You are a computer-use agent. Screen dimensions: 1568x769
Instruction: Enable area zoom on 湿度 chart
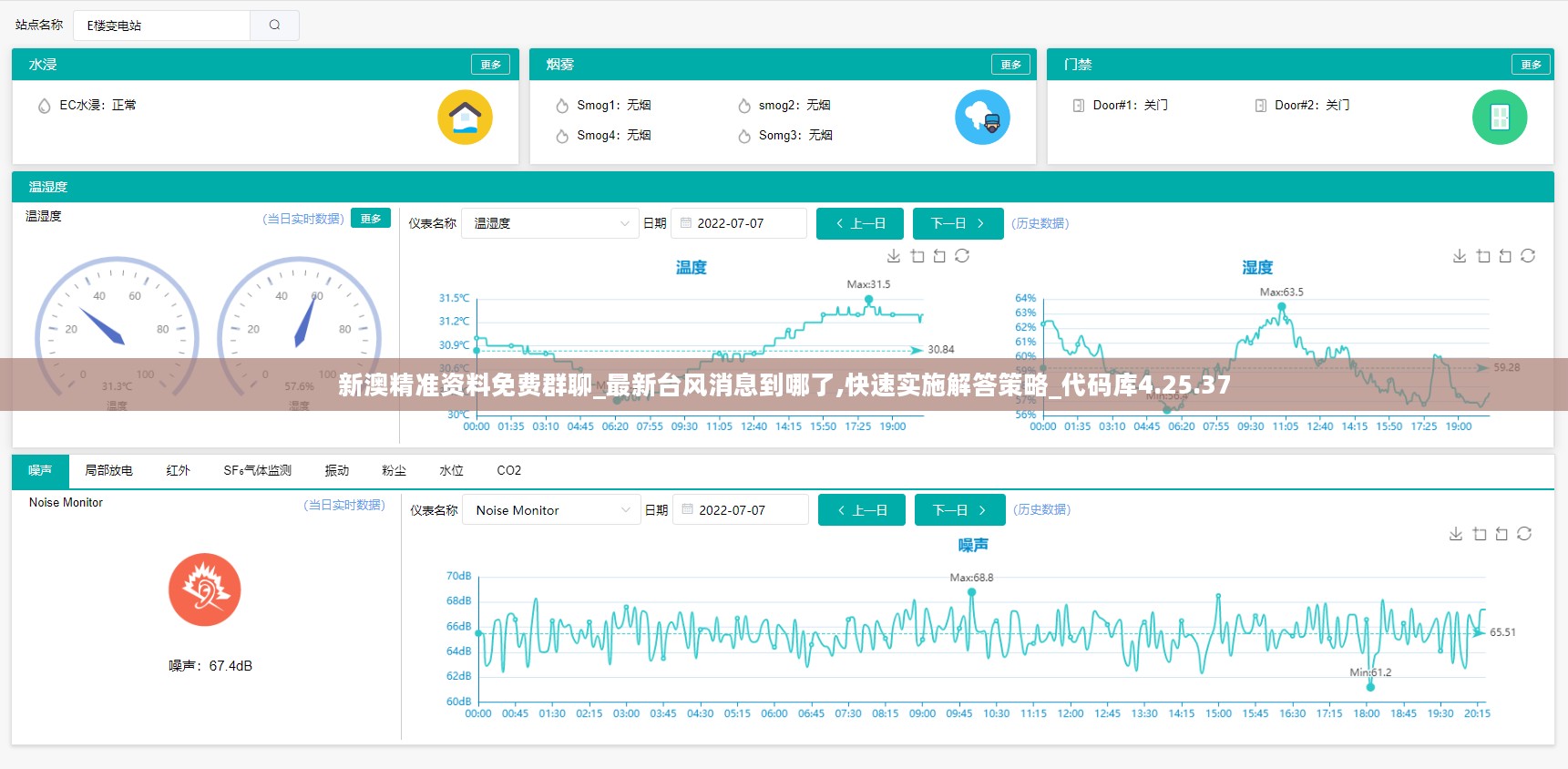[x=1483, y=256]
